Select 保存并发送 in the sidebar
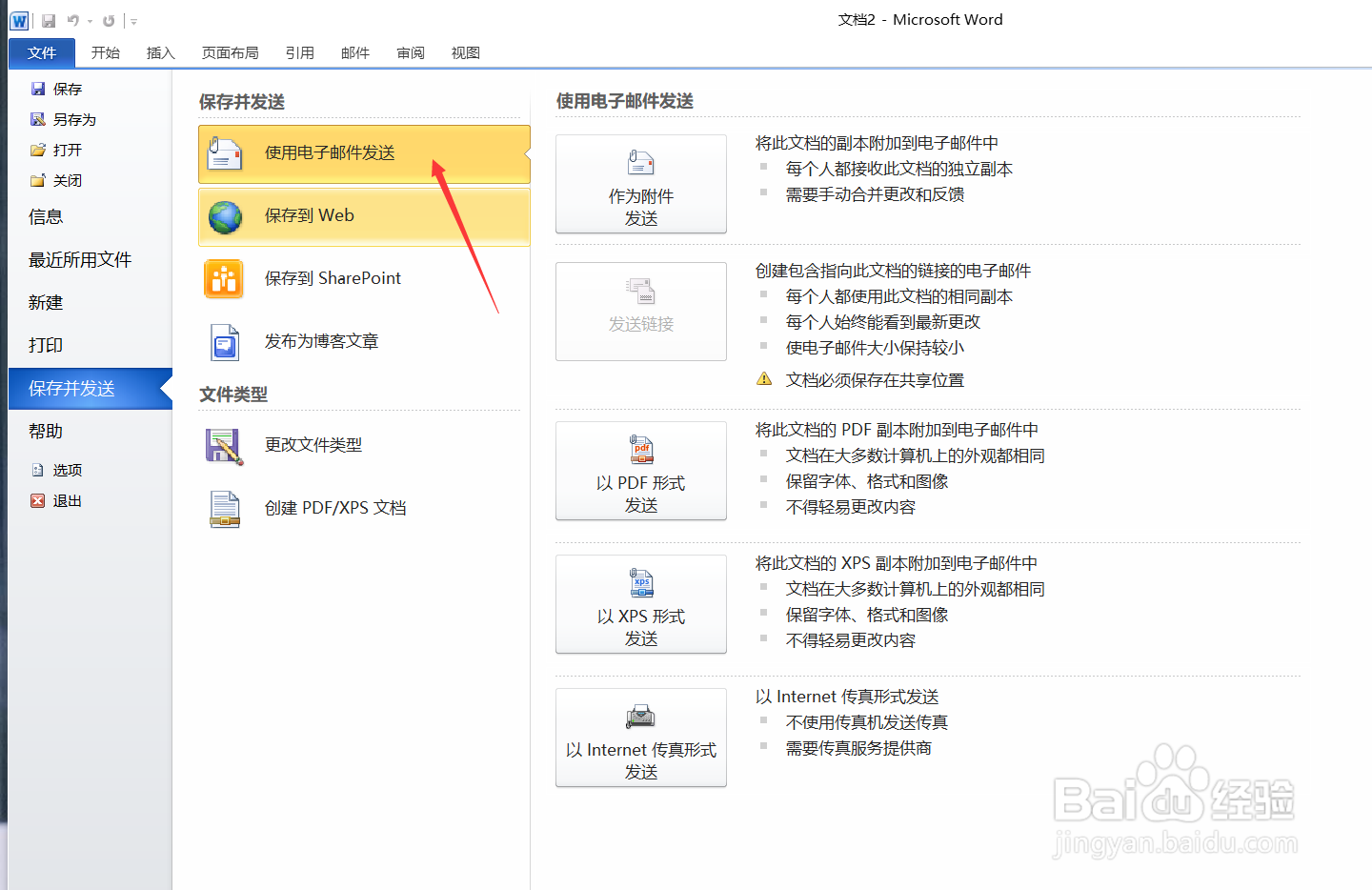Screen dimensions: 1372x890 pyautogui.click(x=91, y=389)
